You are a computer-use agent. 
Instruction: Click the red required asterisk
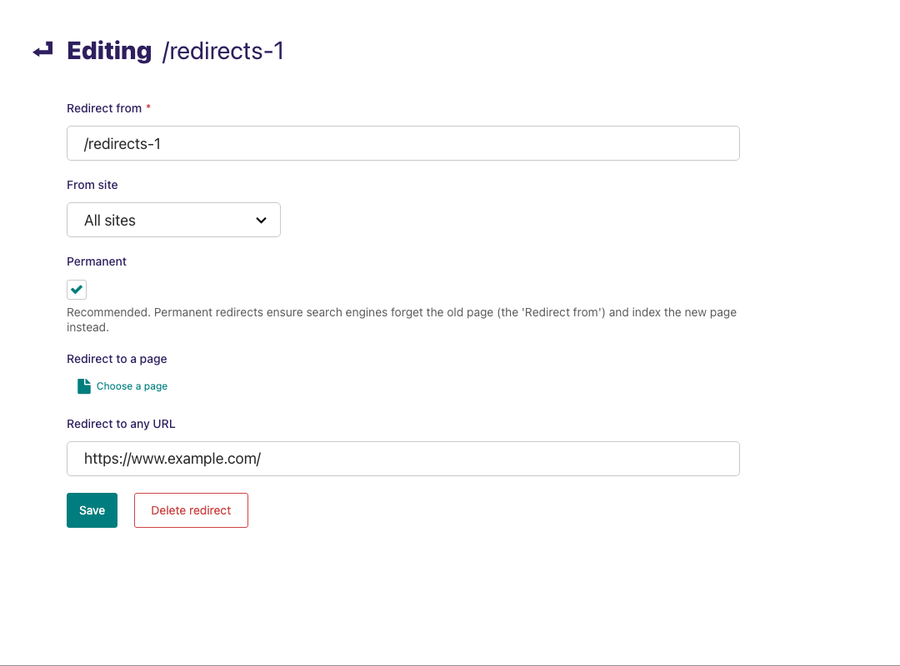149,108
